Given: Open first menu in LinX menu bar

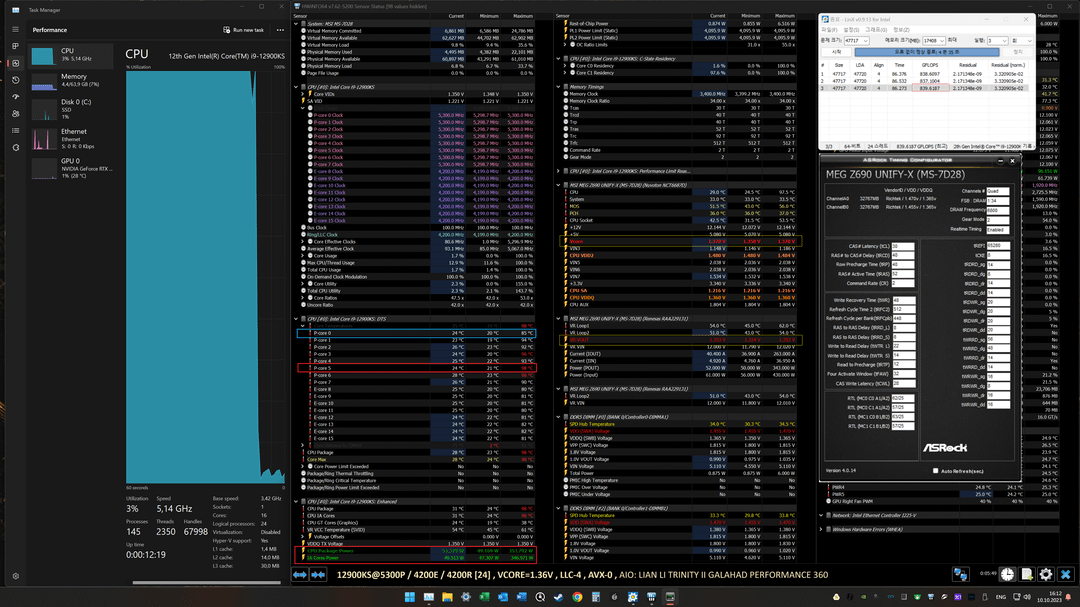Looking at the screenshot, I should 829,30.
